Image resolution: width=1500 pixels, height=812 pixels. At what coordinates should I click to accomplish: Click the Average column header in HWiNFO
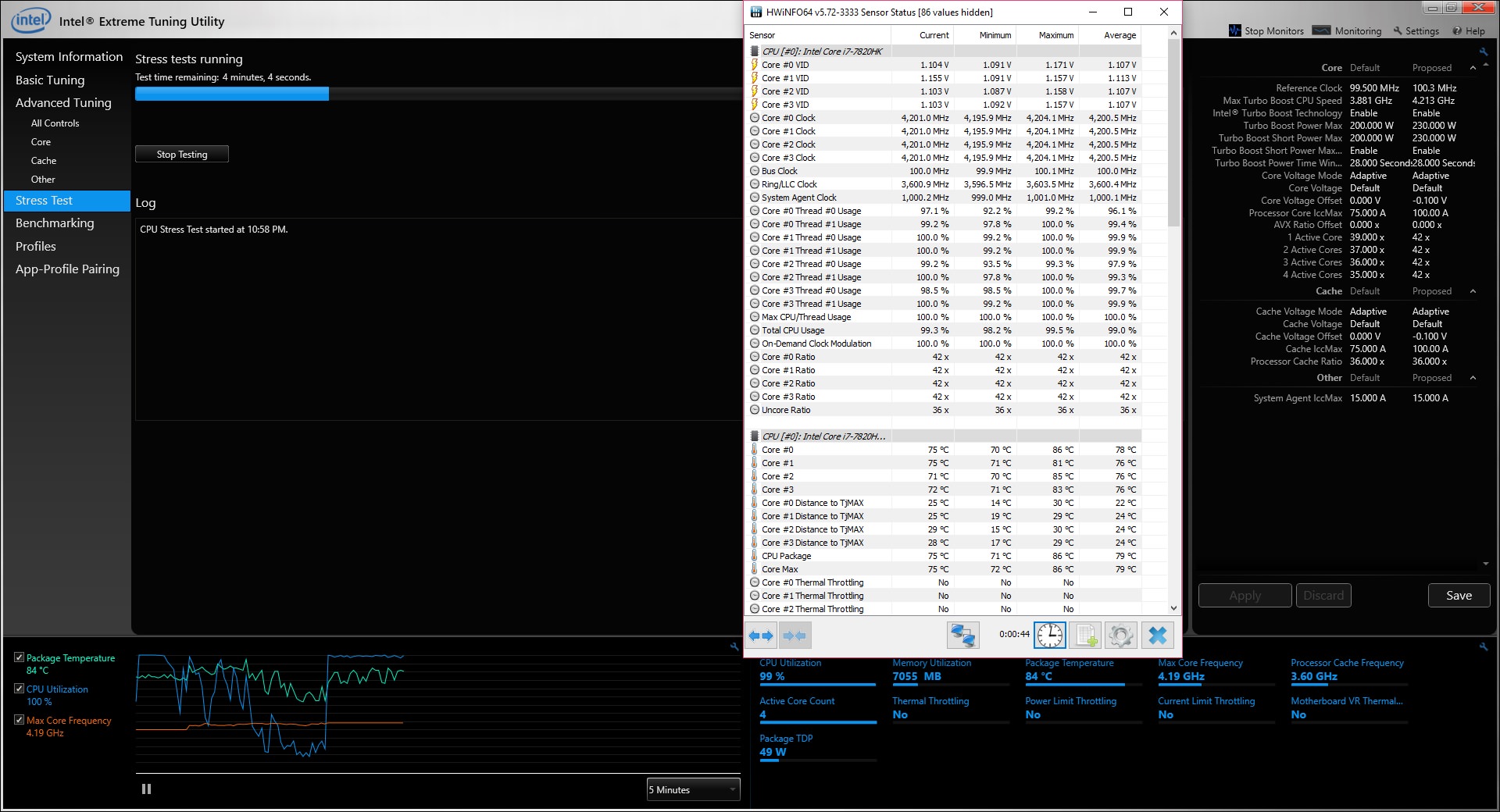1109,35
